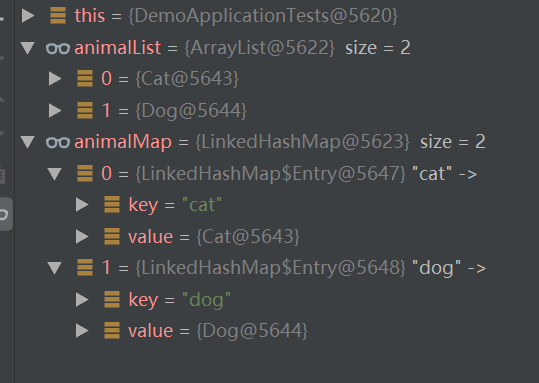Click the field icon of Cat@5643 list element
The width and height of the screenshot is (539, 383).
85,78
